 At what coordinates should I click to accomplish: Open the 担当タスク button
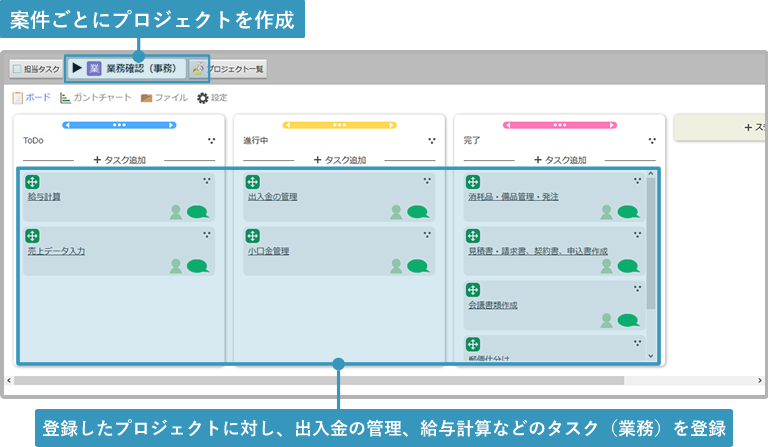tap(36, 69)
